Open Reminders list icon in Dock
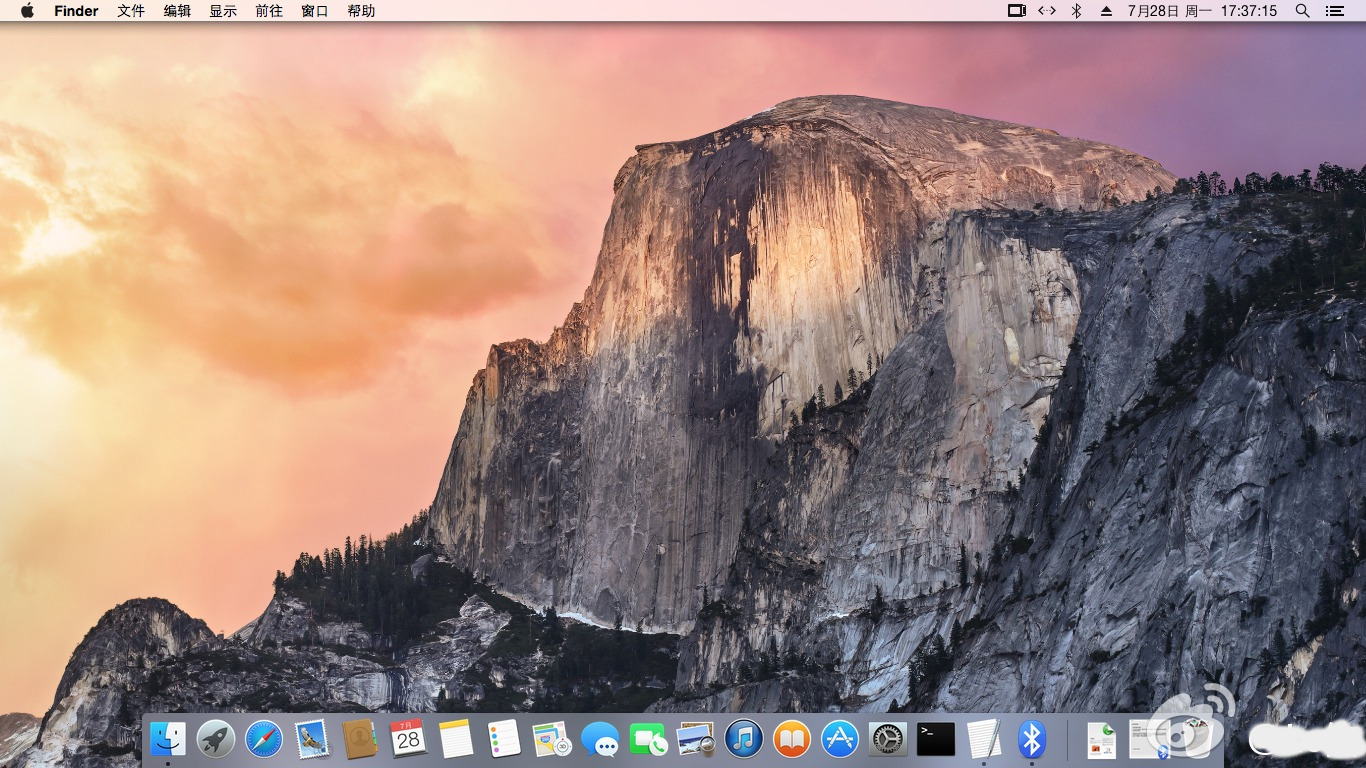Viewport: 1366px width, 768px height. 504,740
